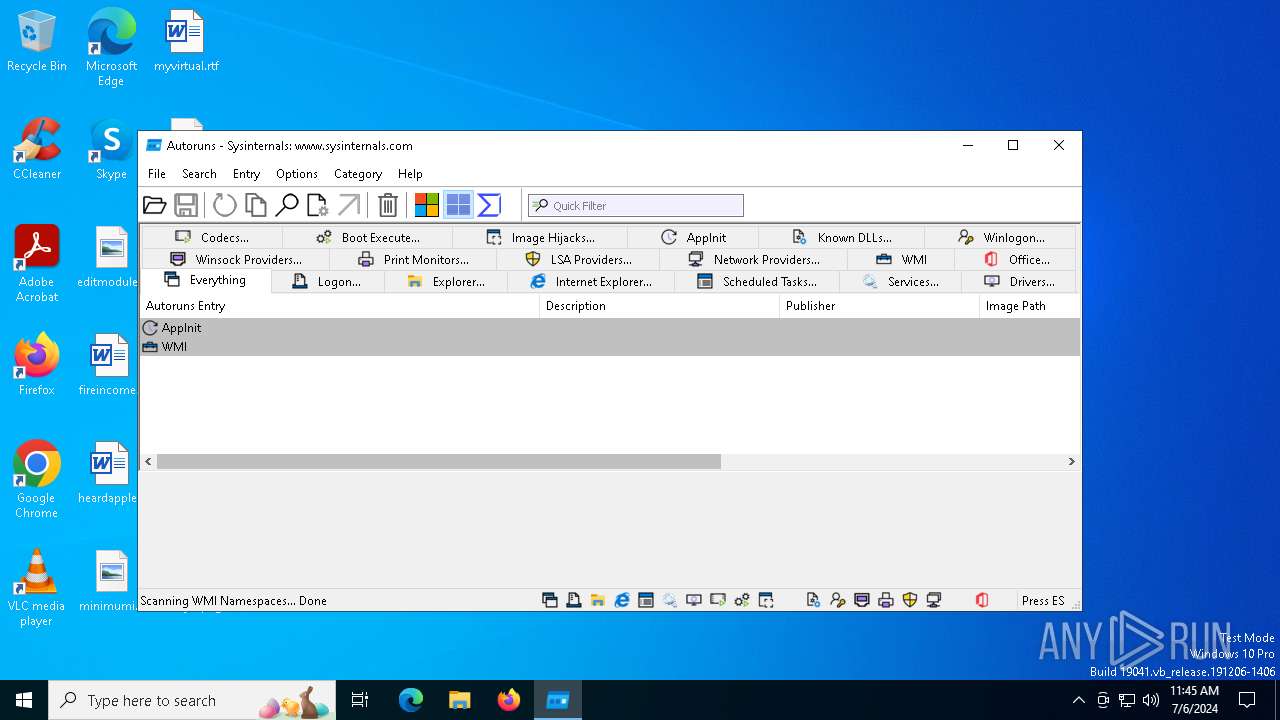Switch to the WMI tab
This screenshot has width=1280, height=720.
click(x=901, y=259)
